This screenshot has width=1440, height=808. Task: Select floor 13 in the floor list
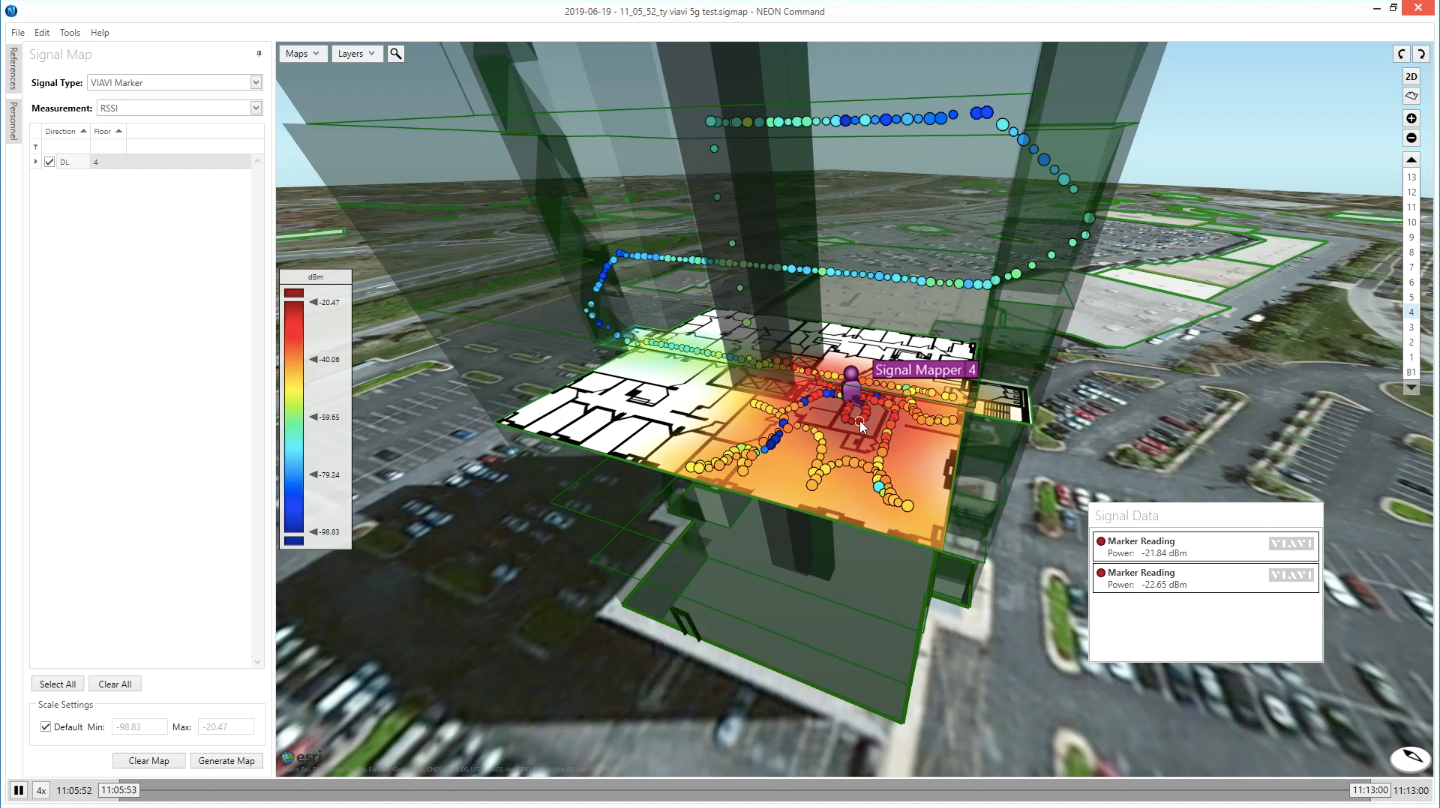(x=1411, y=177)
